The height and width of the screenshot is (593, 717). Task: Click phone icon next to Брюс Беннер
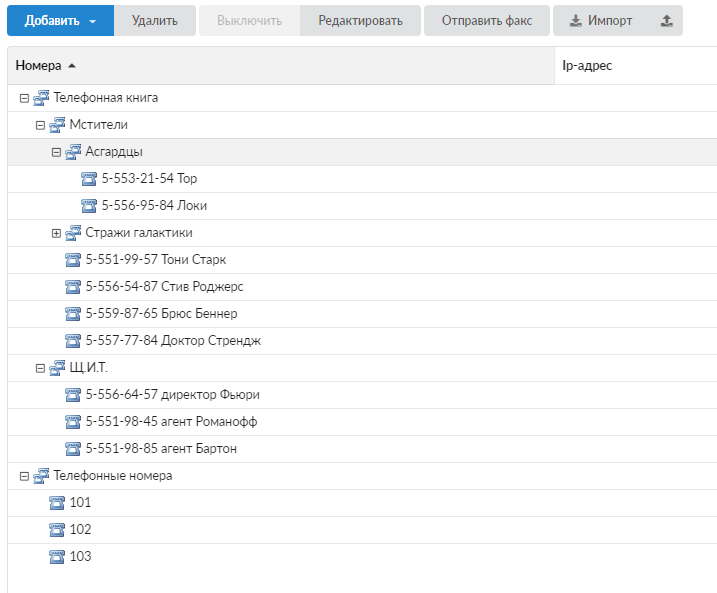(73, 314)
